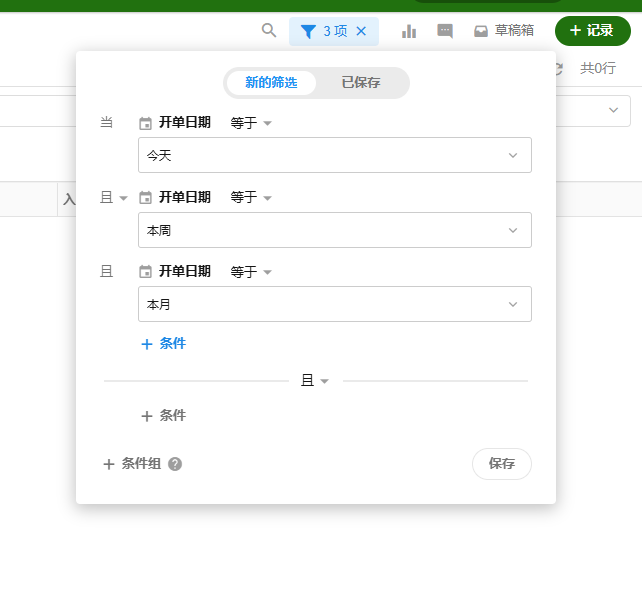Open the 本周 value dropdown

334,230
